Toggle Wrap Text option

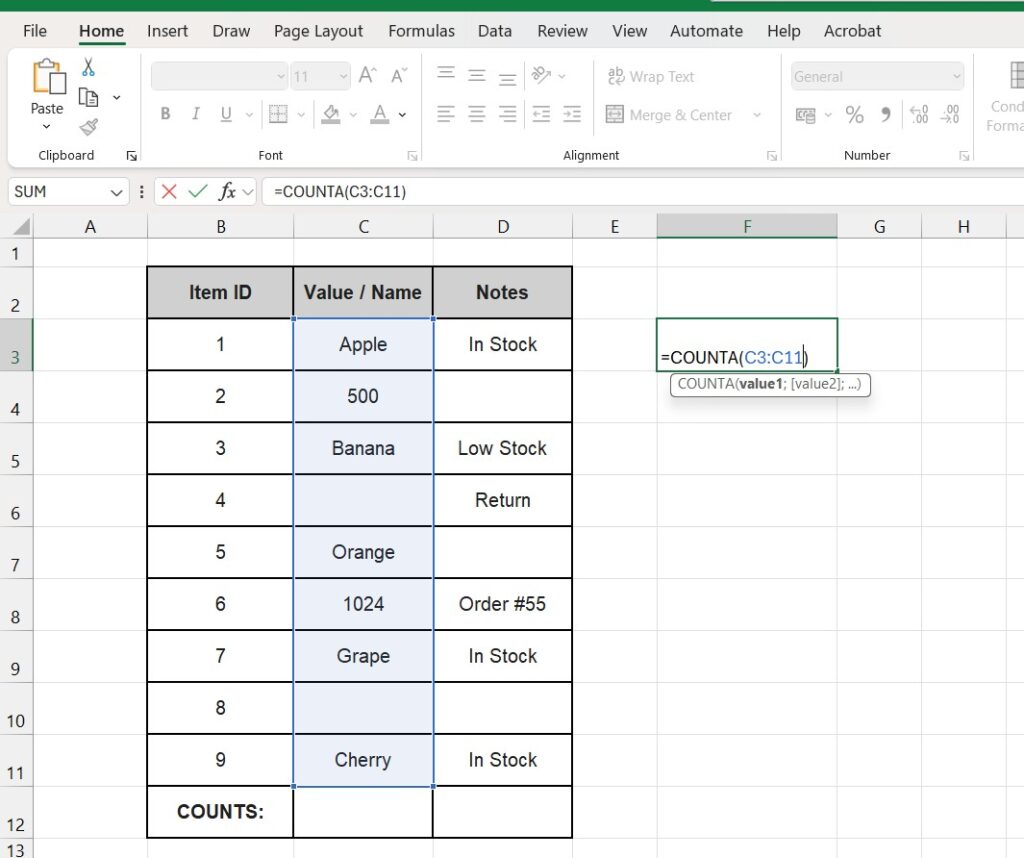coord(651,77)
